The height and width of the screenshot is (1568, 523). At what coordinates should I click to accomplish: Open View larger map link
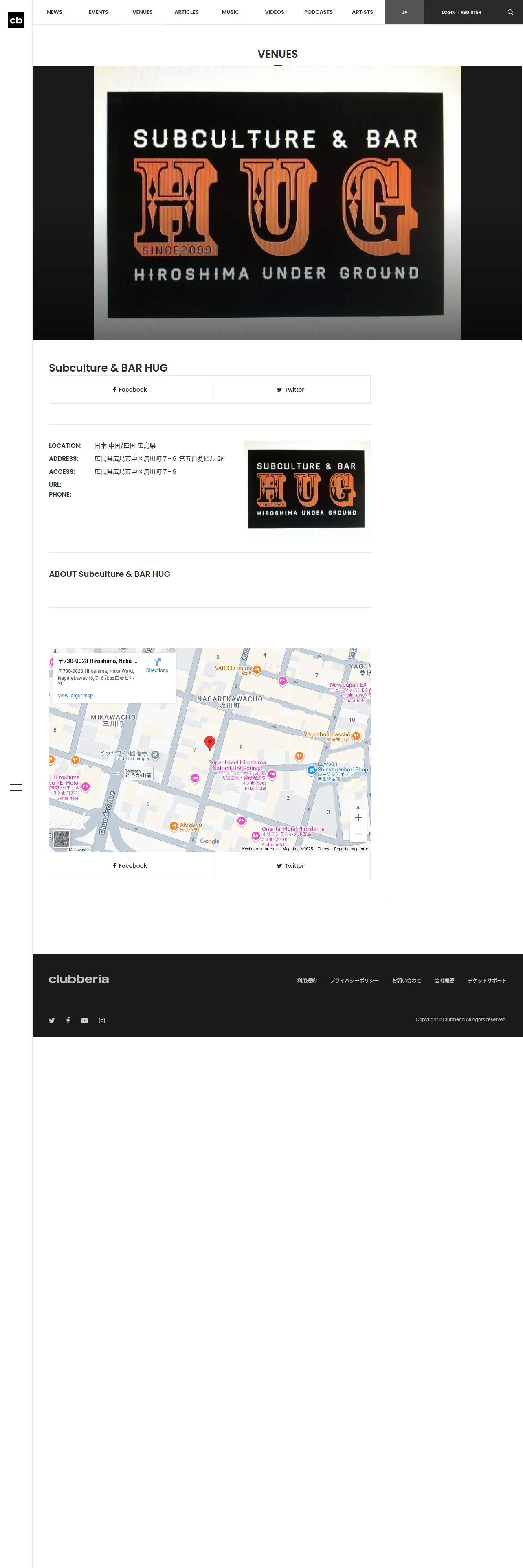(75, 695)
